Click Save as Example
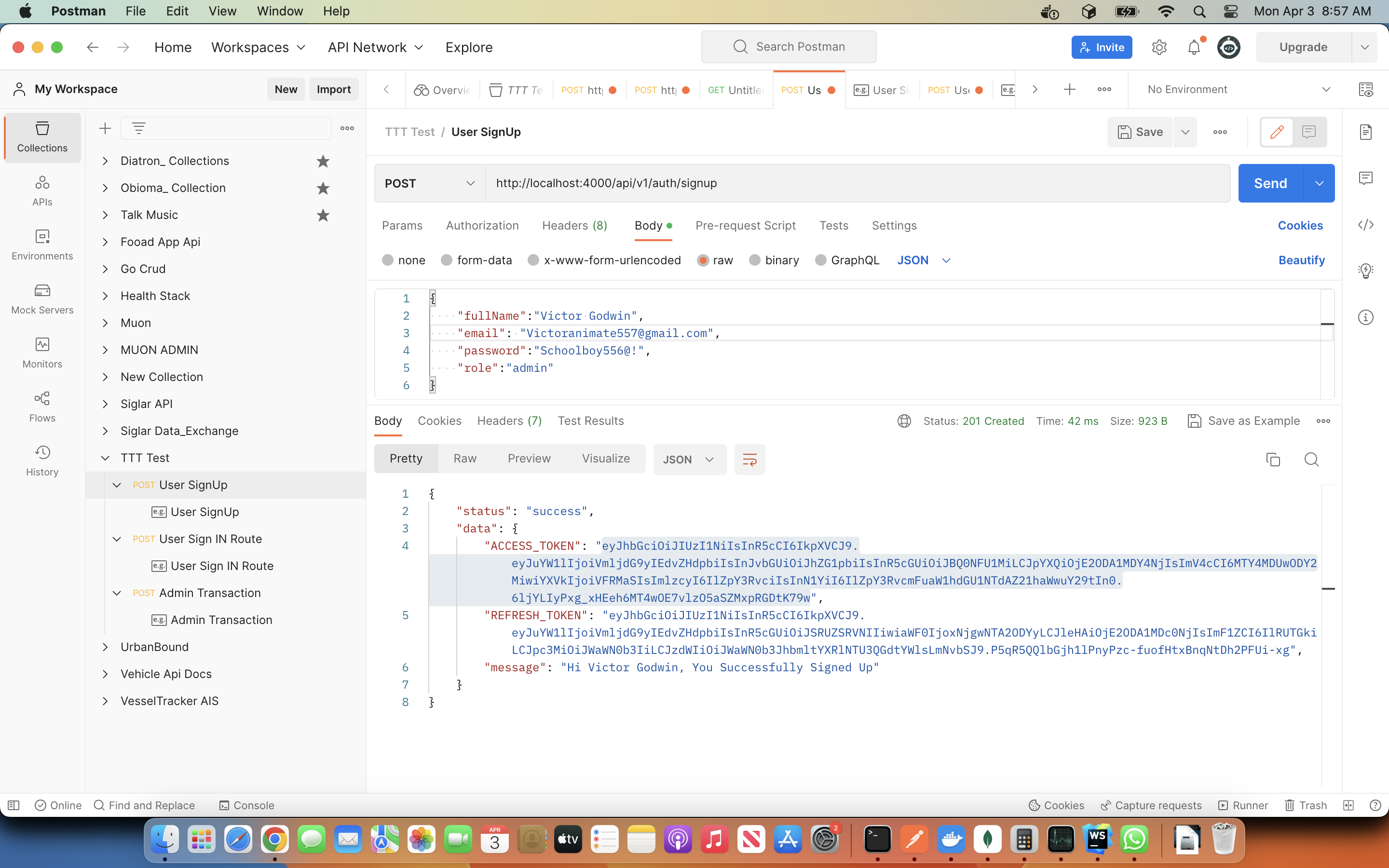The width and height of the screenshot is (1389, 868). pyautogui.click(x=1244, y=421)
